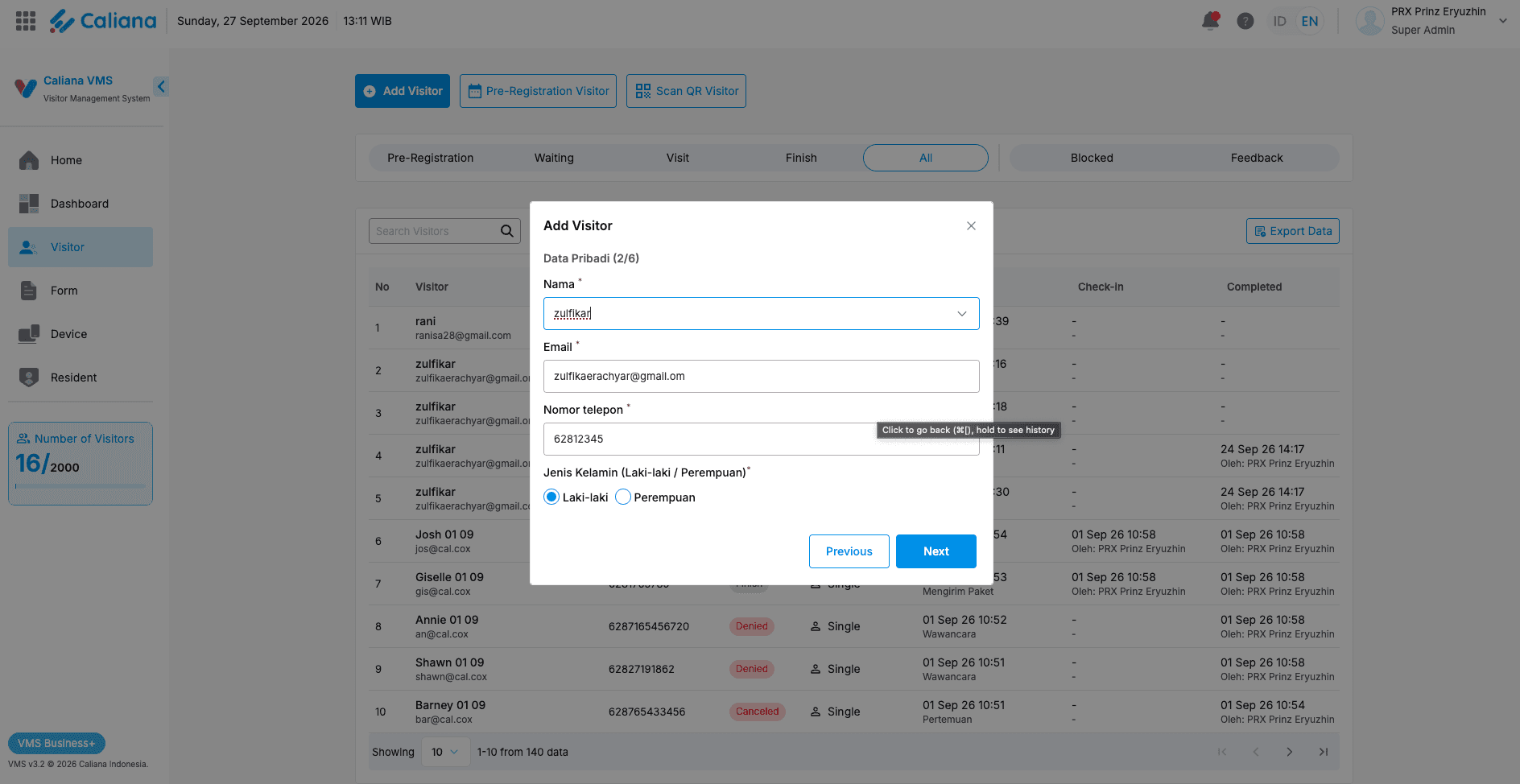The width and height of the screenshot is (1520, 784).
Task: Open Dashboard in the sidebar
Action: [81, 204]
